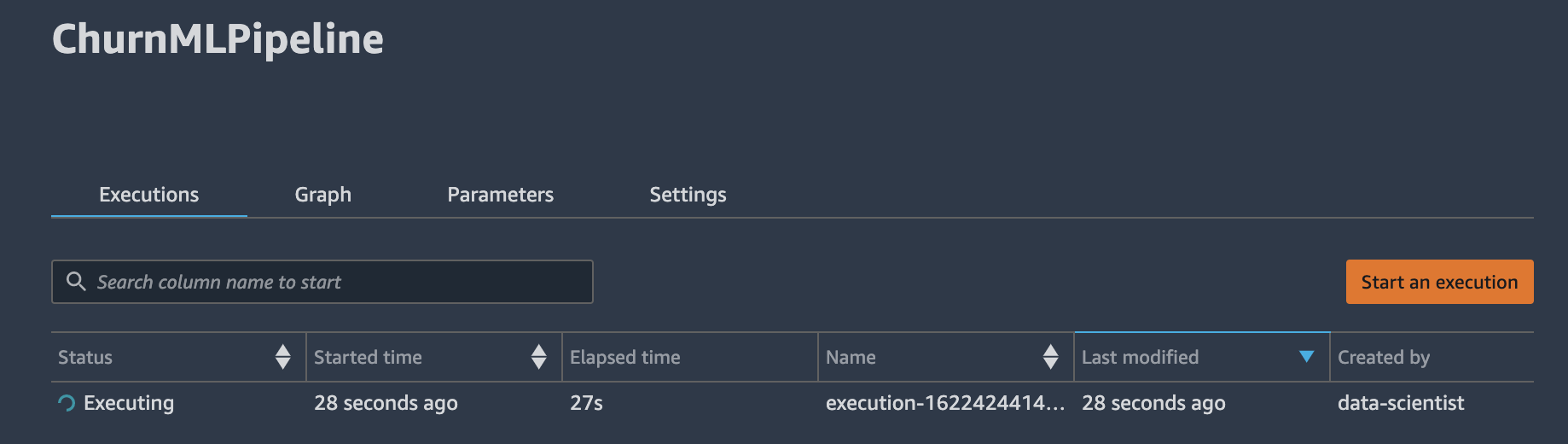Focus the Search column name field
The height and width of the screenshot is (444, 1568).
pyautogui.click(x=322, y=282)
